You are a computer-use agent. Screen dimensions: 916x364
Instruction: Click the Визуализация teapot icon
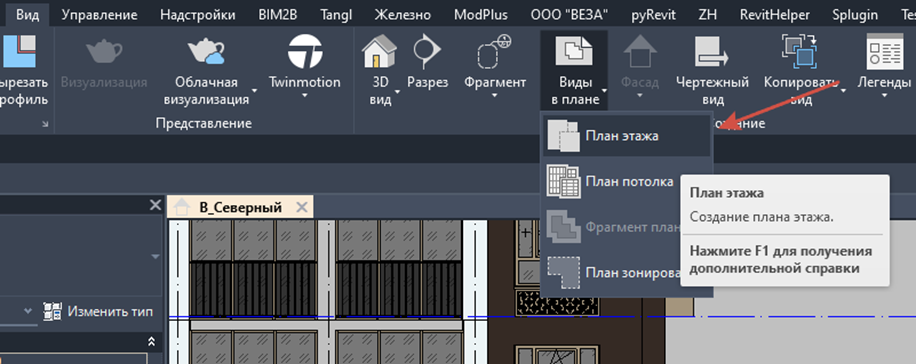click(x=104, y=51)
